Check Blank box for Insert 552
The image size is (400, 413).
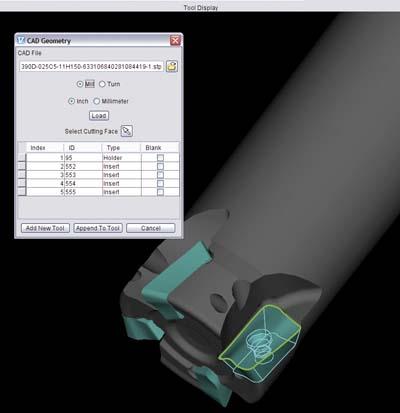pos(160,166)
